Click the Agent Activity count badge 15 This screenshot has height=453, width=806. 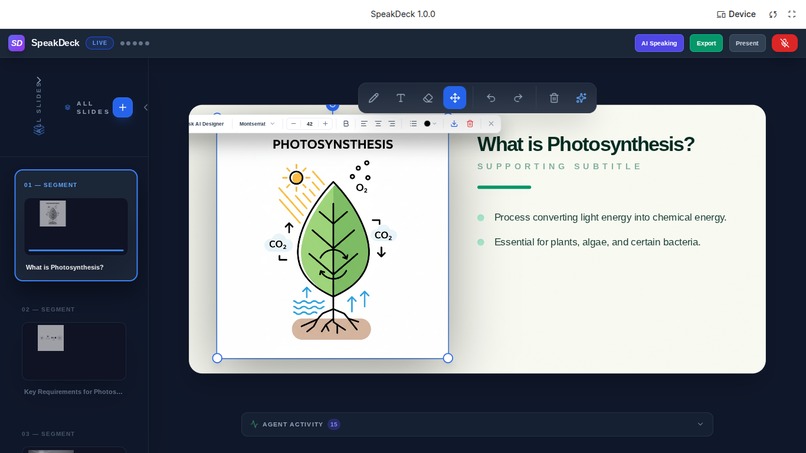[334, 424]
